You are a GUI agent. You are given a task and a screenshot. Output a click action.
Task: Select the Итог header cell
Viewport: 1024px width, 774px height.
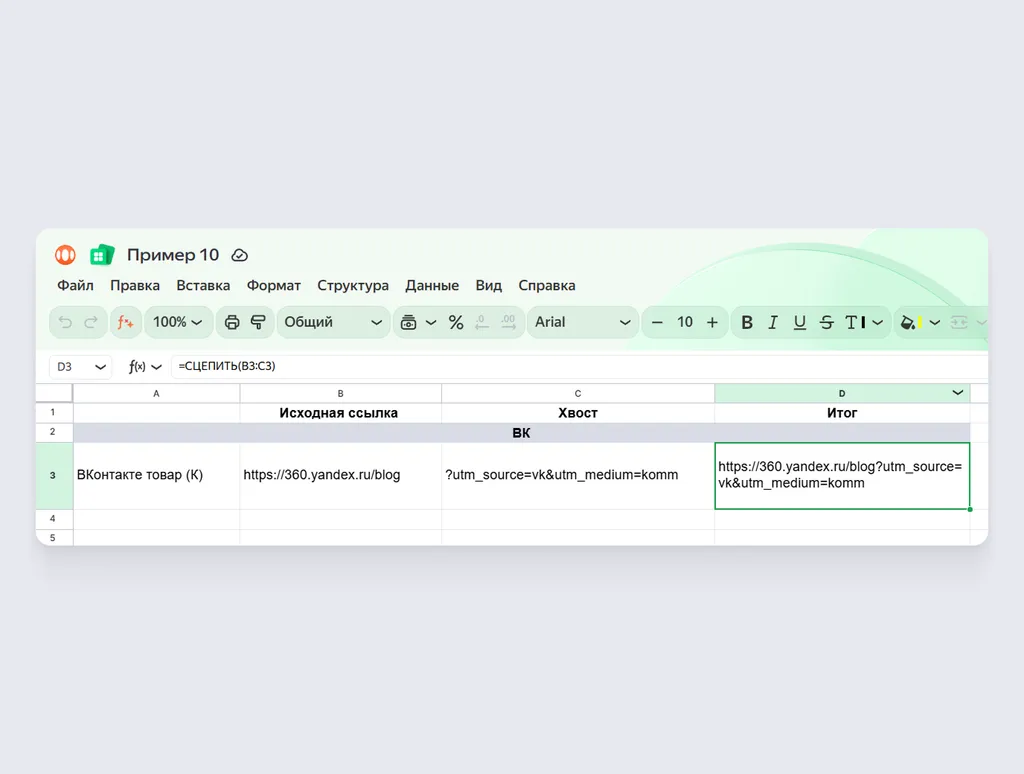pyautogui.click(x=842, y=413)
